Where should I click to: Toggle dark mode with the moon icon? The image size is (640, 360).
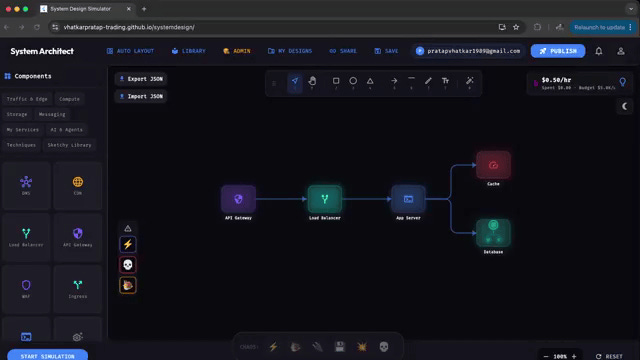click(x=624, y=107)
